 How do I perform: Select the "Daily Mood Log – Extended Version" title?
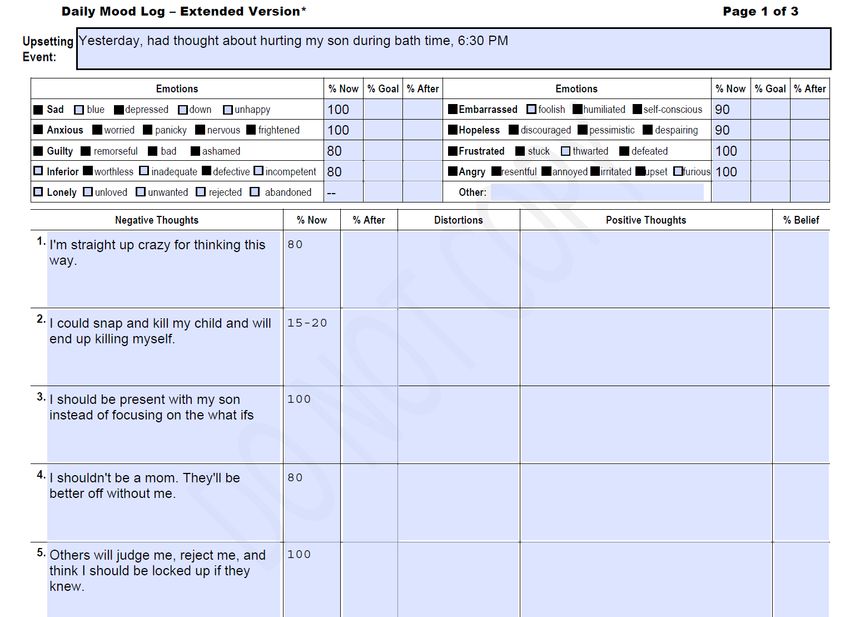(183, 11)
